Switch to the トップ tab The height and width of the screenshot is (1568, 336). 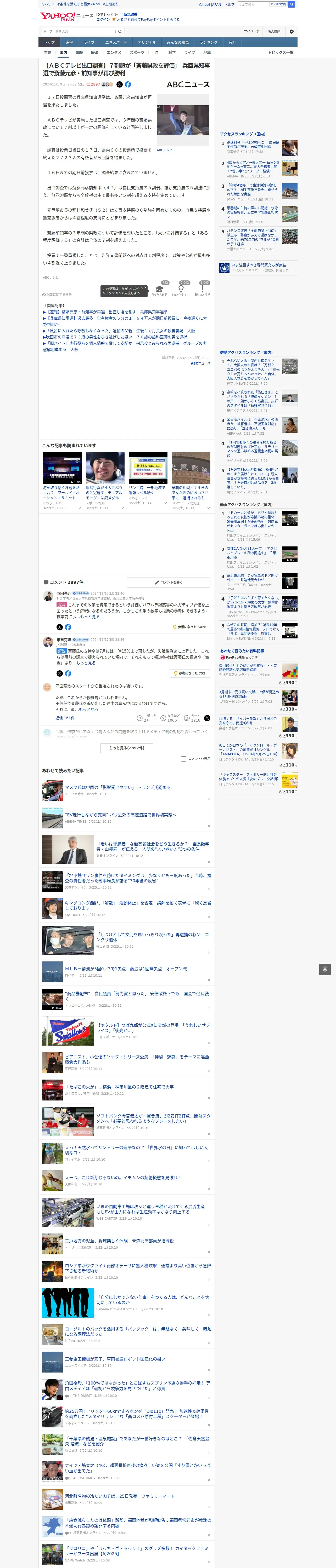tap(49, 43)
